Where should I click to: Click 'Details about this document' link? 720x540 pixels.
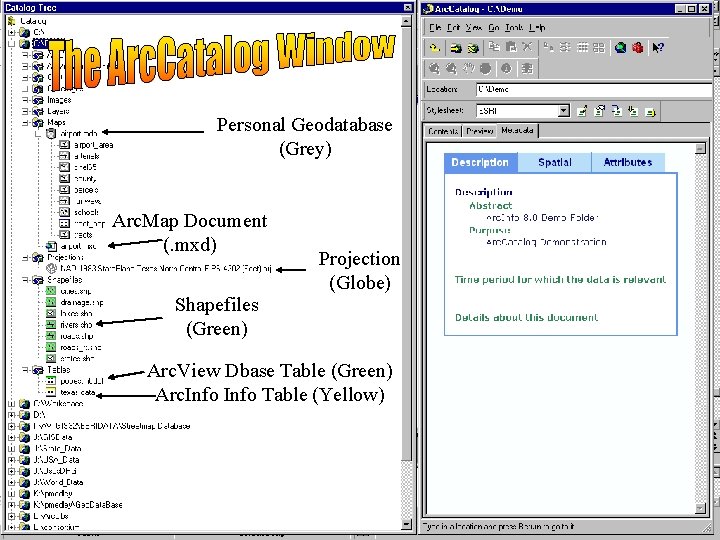pyautogui.click(x=526, y=317)
